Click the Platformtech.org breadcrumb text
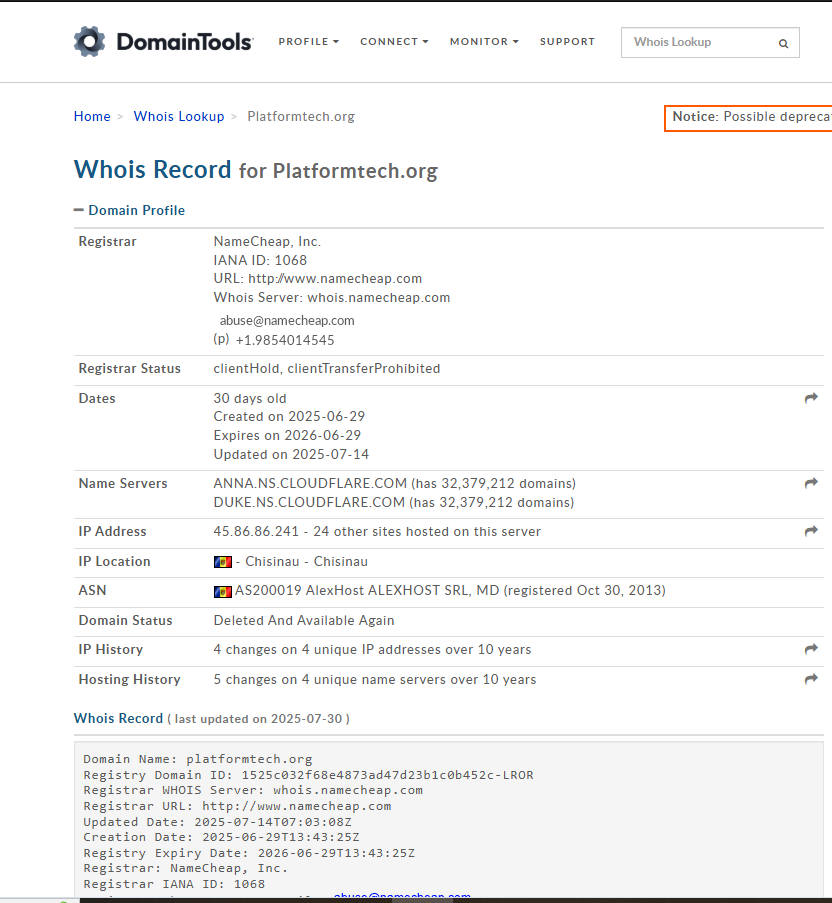This screenshot has width=832, height=903. coord(301,116)
